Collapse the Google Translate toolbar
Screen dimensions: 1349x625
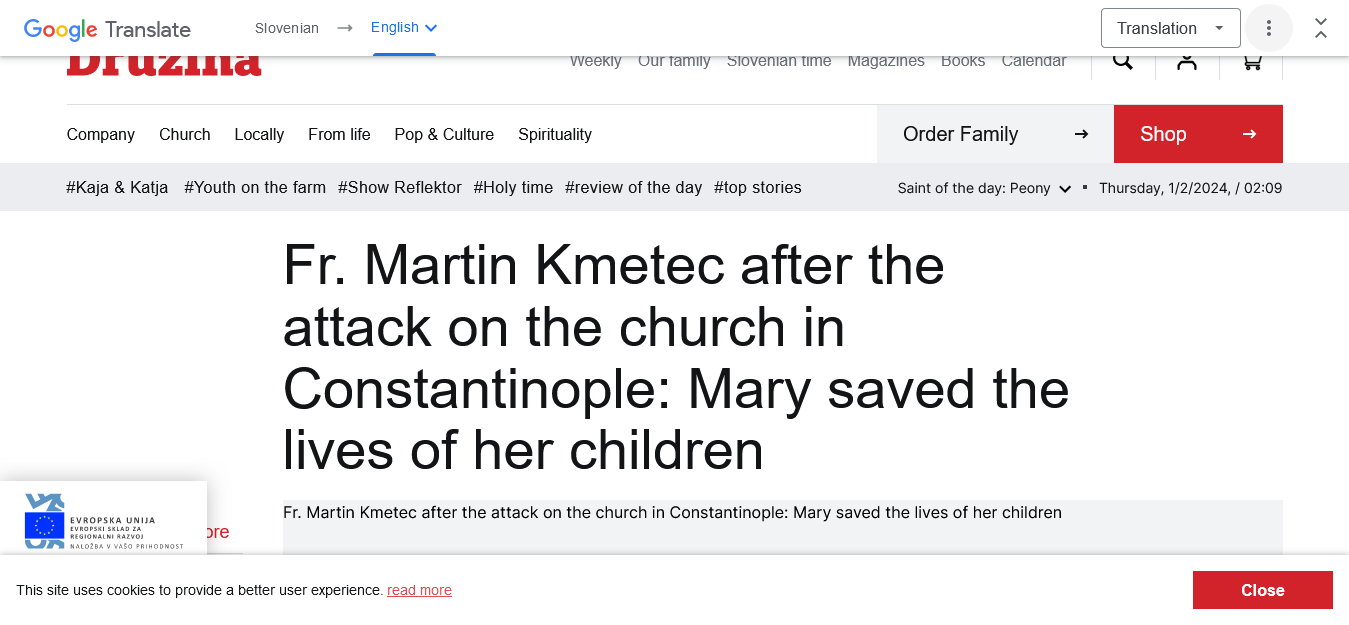point(1321,28)
